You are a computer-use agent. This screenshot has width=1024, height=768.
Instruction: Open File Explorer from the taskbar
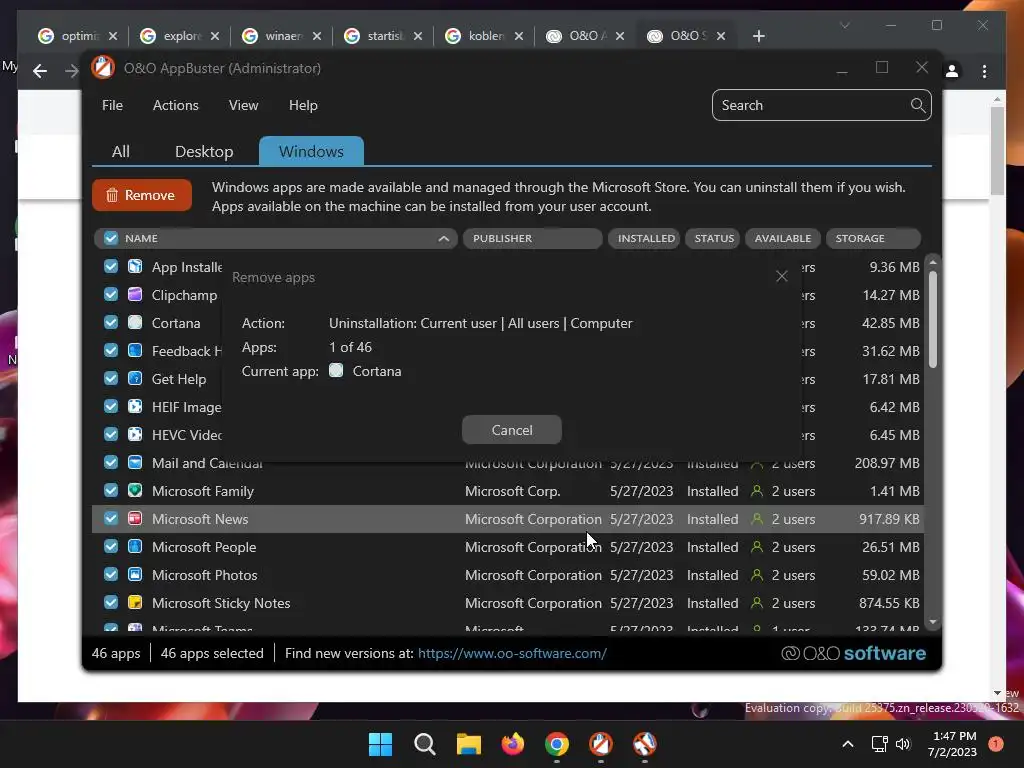point(469,744)
